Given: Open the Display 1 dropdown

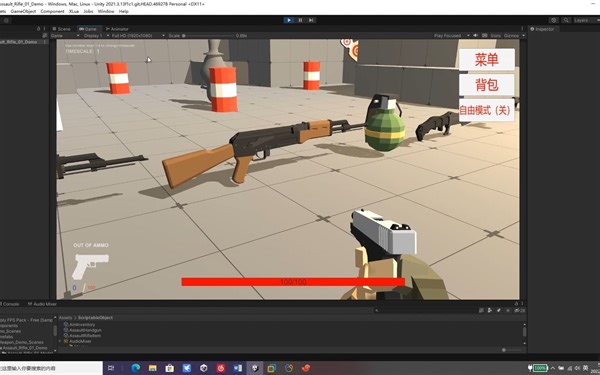Looking at the screenshot, I should coord(95,36).
